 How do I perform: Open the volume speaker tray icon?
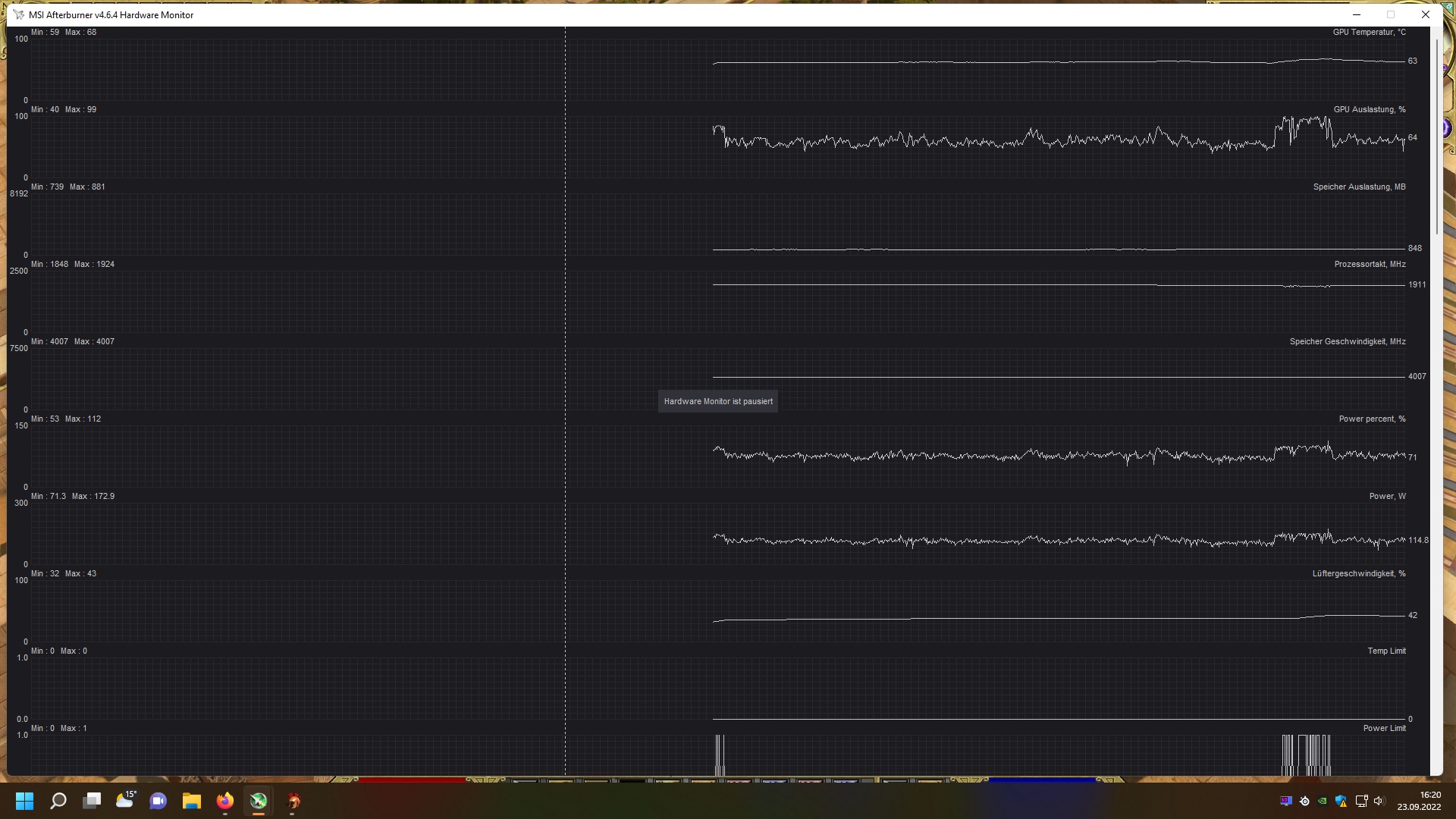click(x=1379, y=801)
